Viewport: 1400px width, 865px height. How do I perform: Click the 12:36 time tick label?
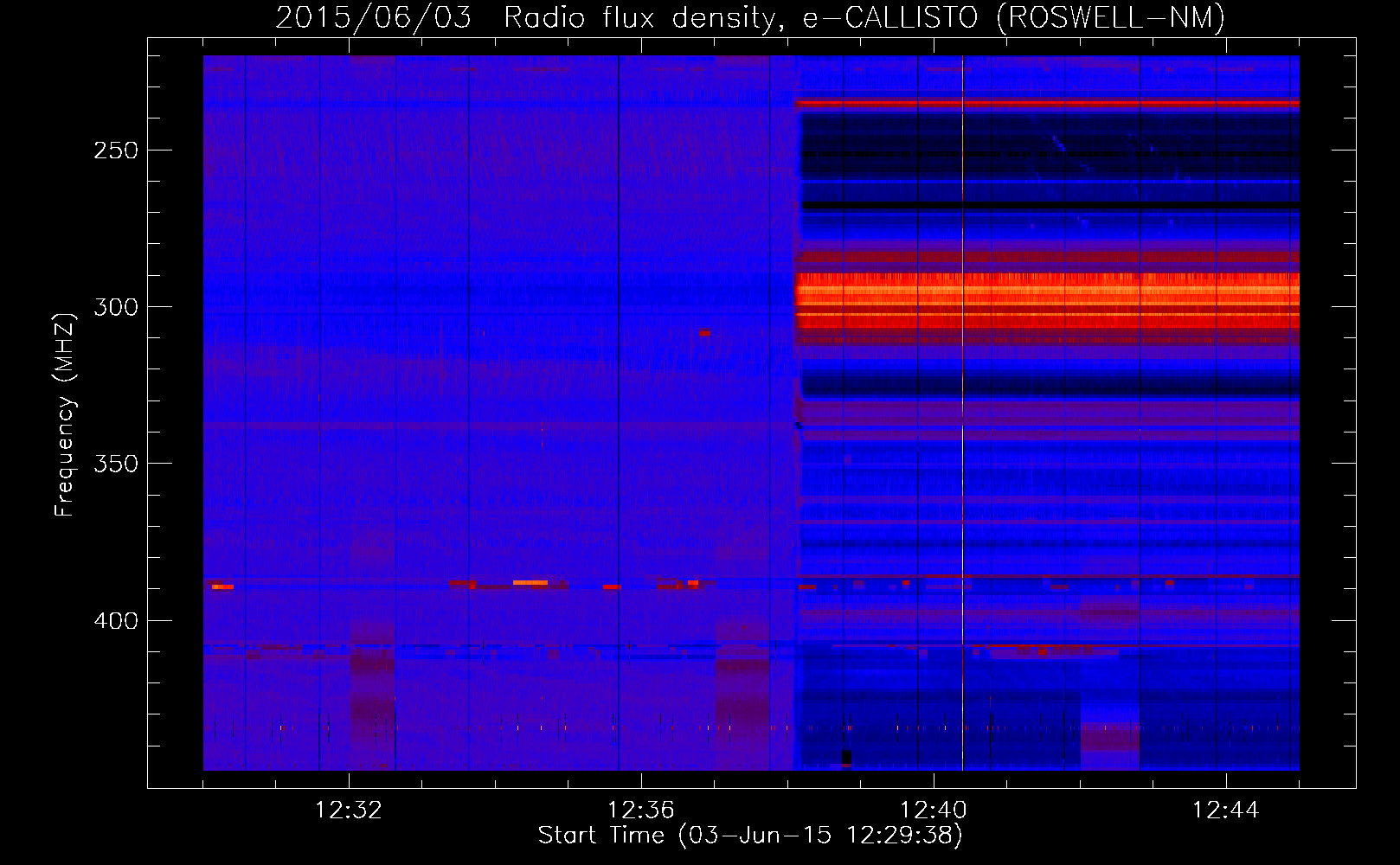[x=641, y=811]
